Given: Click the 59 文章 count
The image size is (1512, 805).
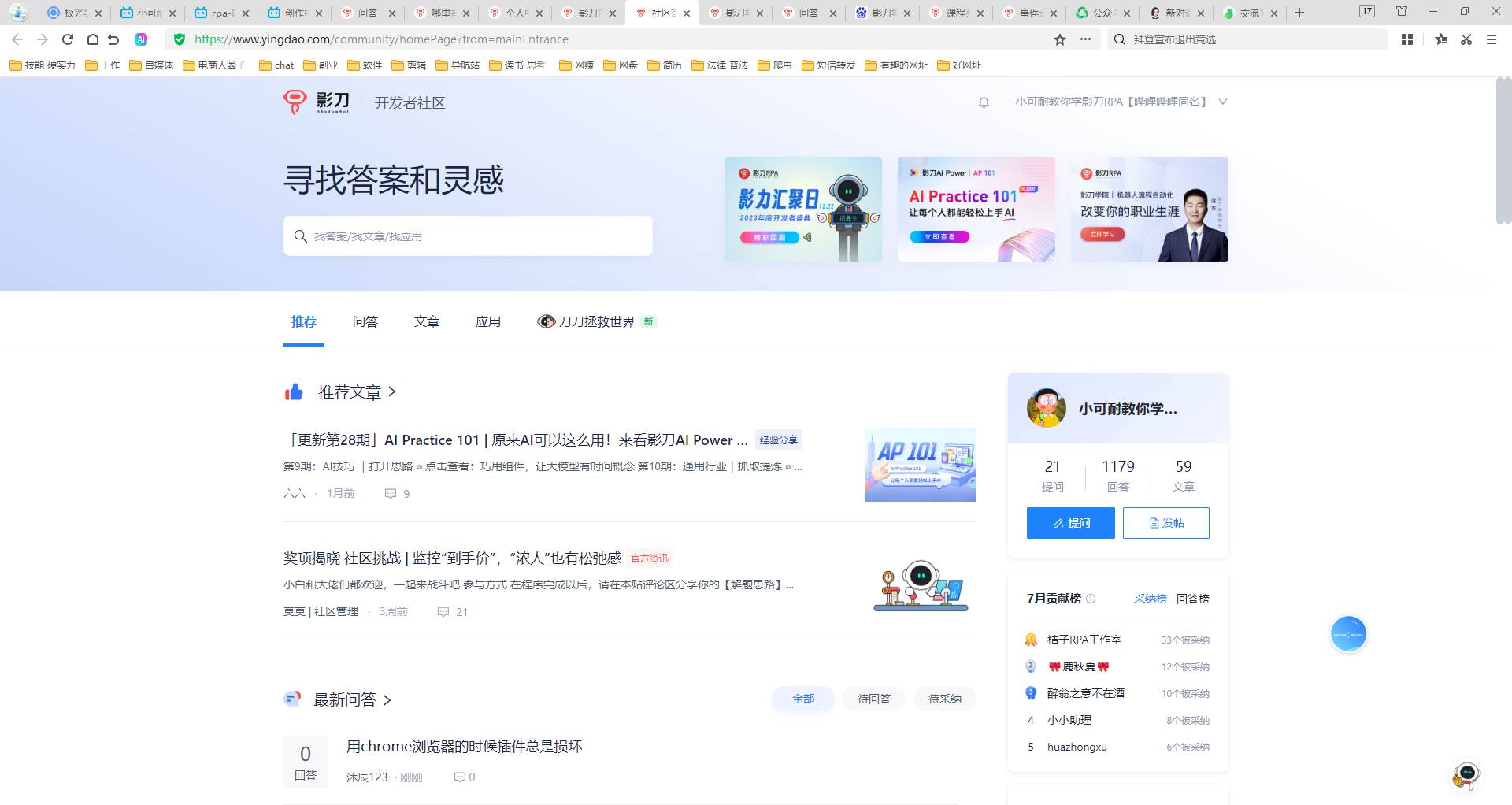Looking at the screenshot, I should click(x=1184, y=476).
